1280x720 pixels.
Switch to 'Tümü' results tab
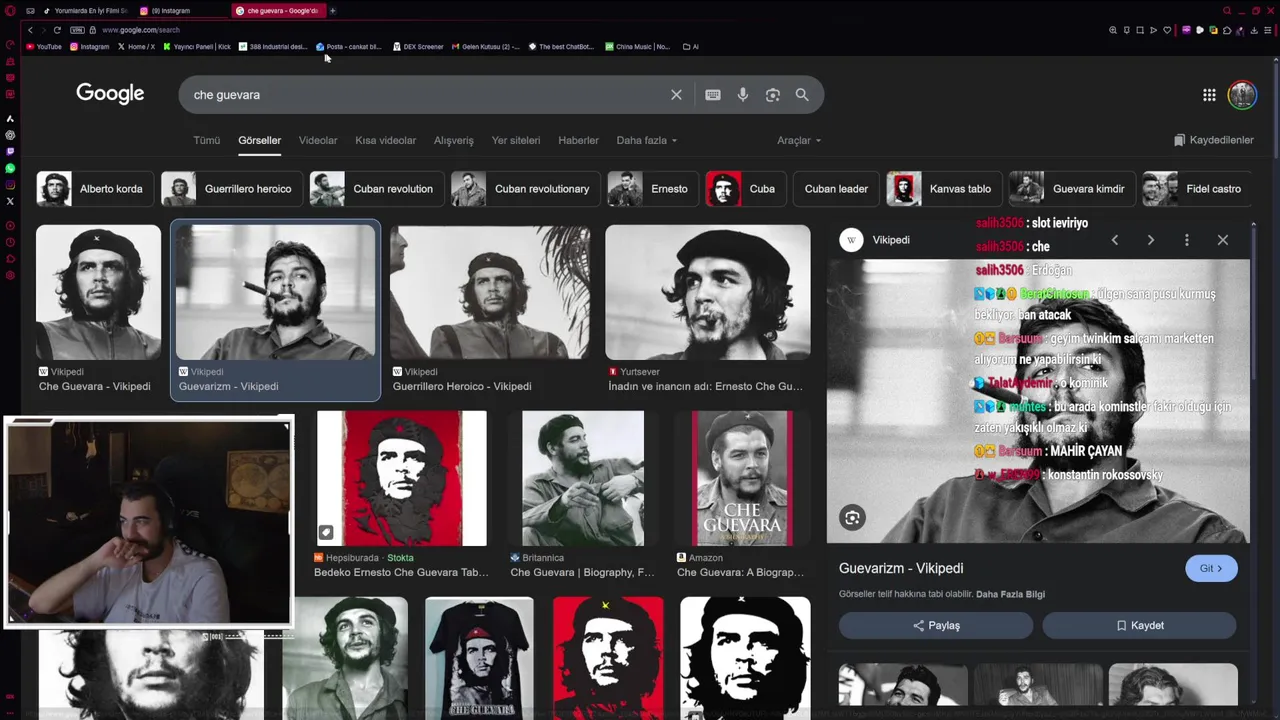point(207,140)
